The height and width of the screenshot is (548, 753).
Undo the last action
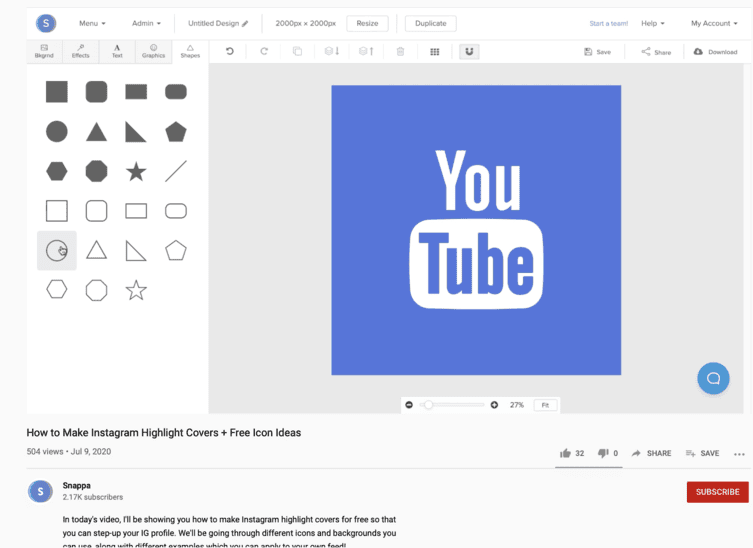tap(230, 51)
